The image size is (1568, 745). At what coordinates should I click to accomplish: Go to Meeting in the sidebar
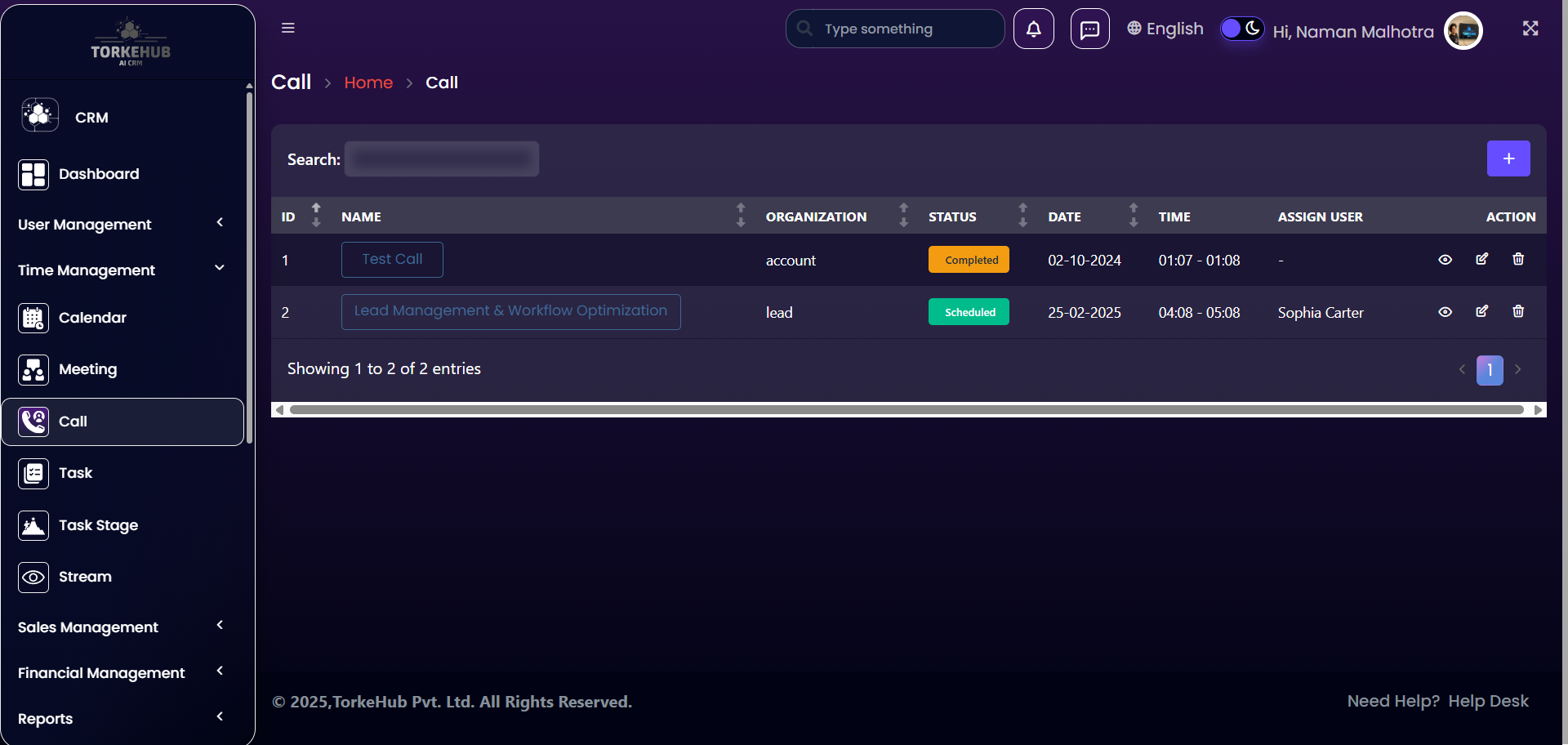coord(87,369)
